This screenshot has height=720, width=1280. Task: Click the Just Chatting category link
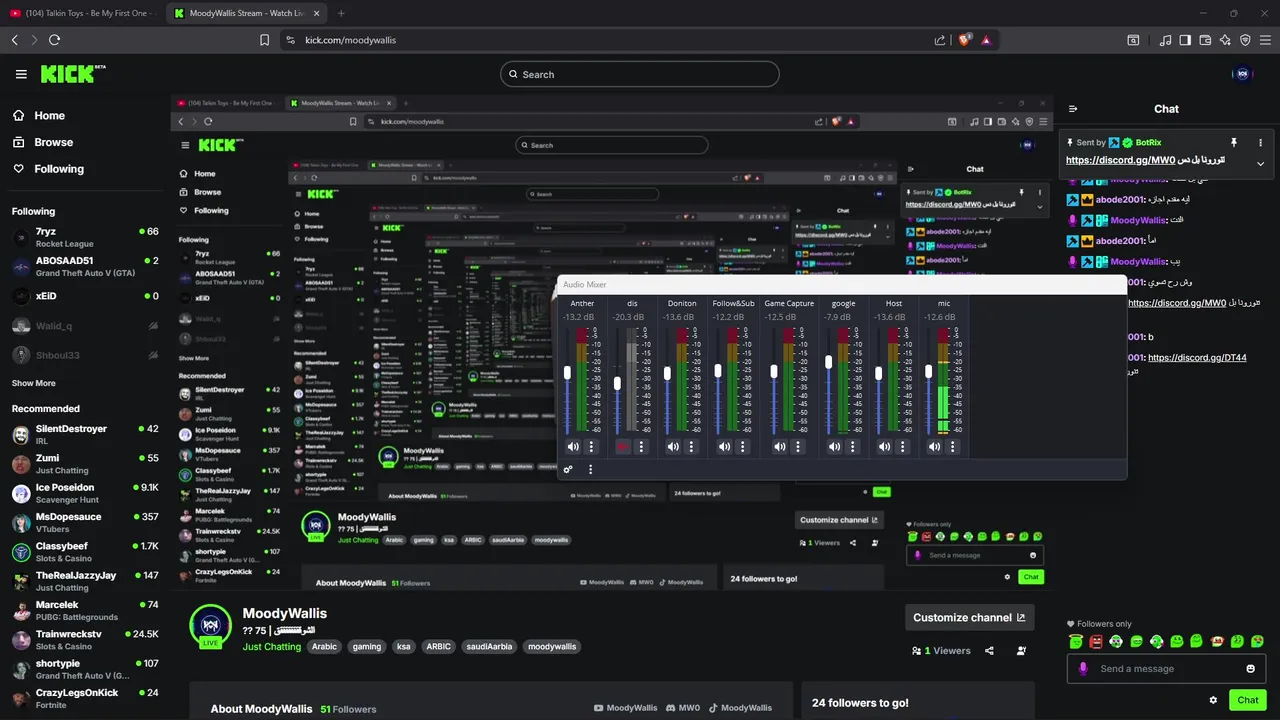[272, 647]
